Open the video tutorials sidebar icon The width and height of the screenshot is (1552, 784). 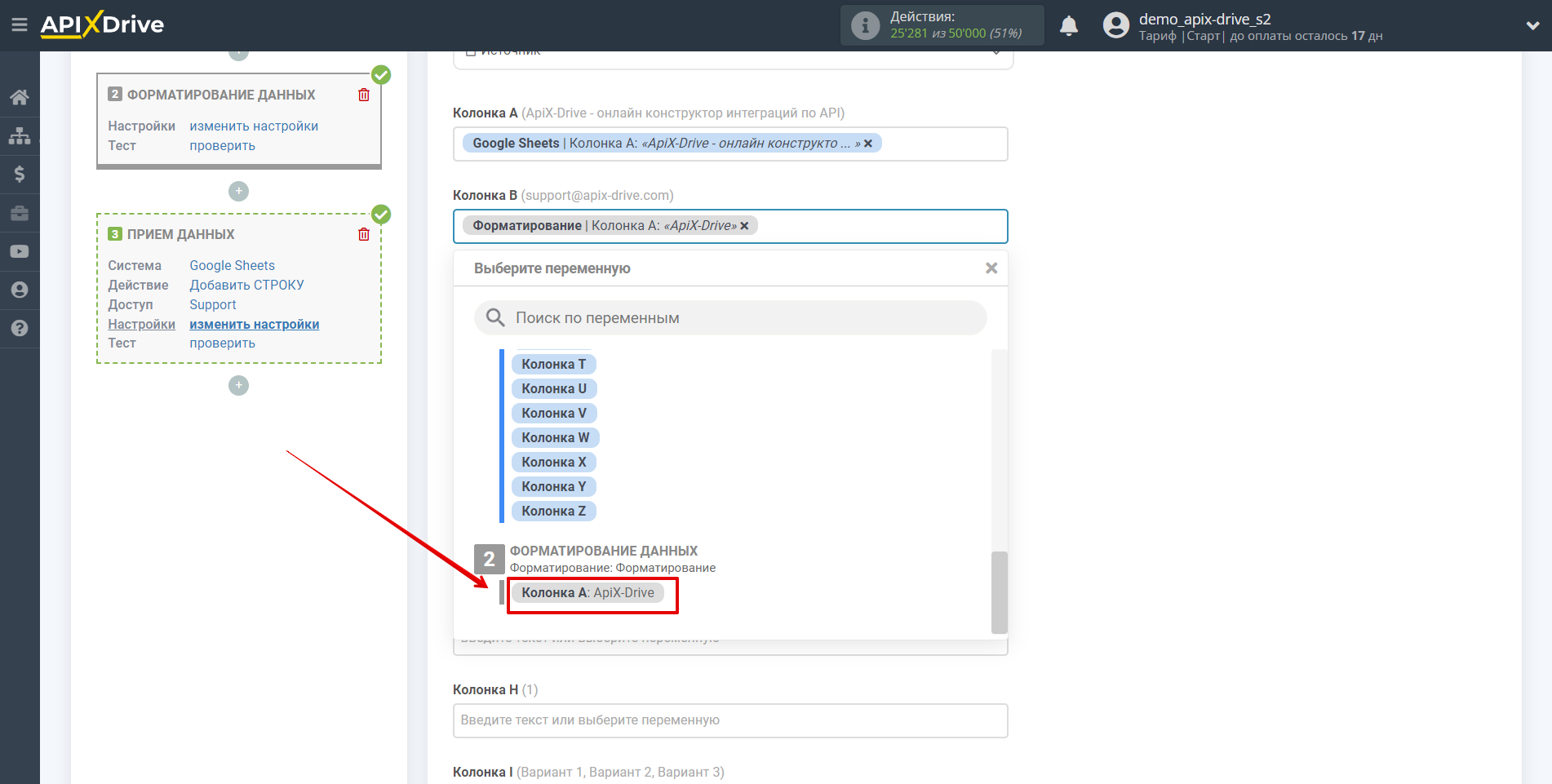20,251
